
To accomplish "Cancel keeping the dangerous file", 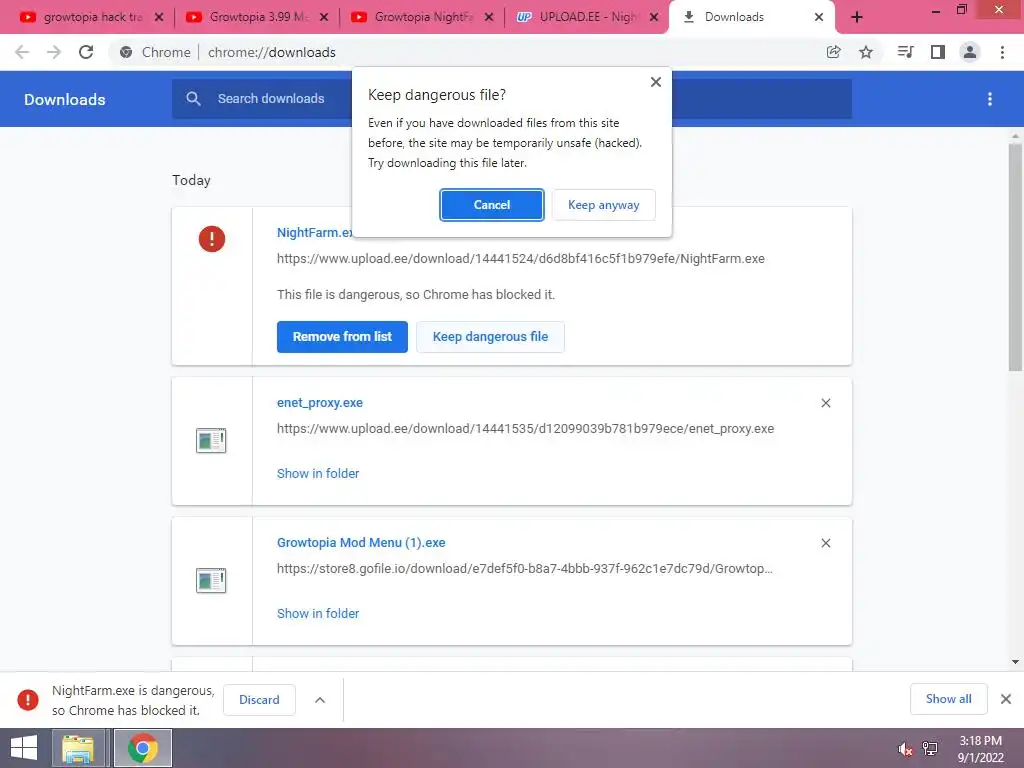I will pos(491,205).
